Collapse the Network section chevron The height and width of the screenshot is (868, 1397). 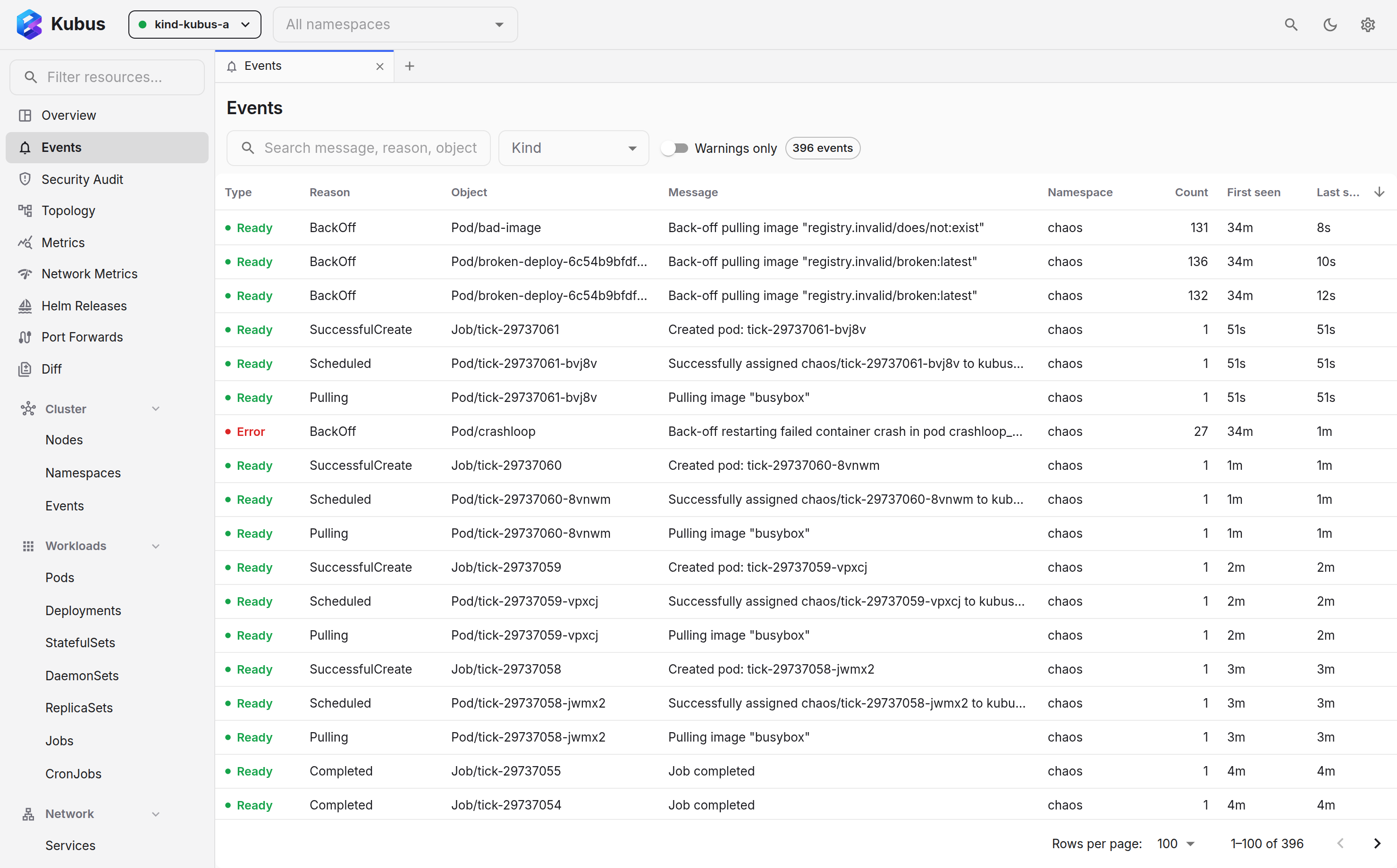(156, 814)
